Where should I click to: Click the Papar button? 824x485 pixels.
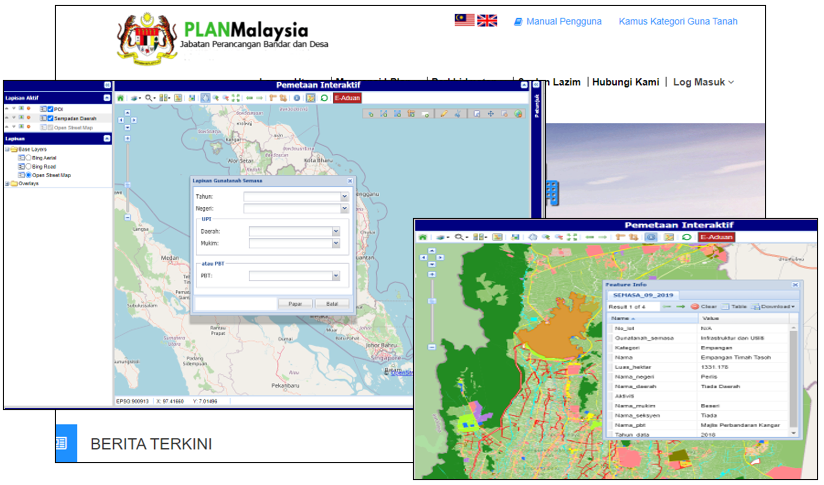295,304
